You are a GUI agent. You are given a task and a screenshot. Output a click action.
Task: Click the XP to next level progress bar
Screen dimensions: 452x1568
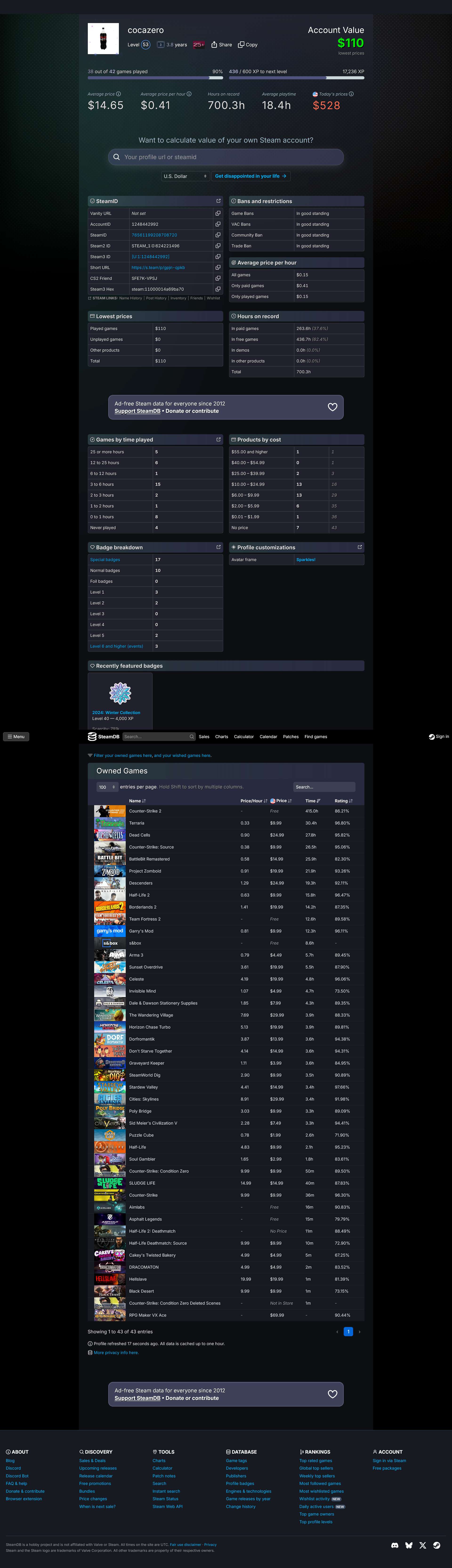[x=297, y=78]
